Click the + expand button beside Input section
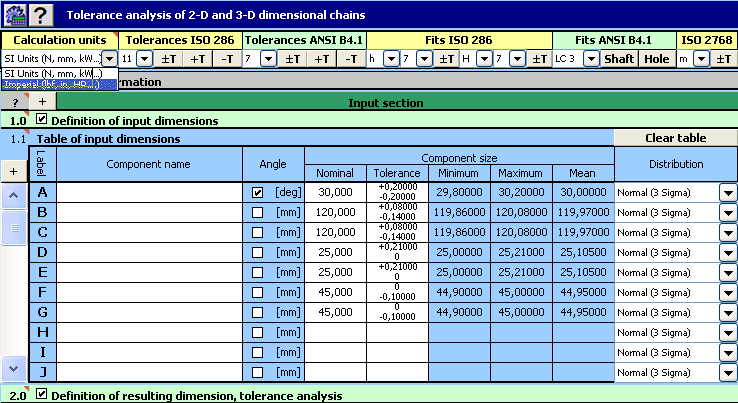 tap(42, 102)
